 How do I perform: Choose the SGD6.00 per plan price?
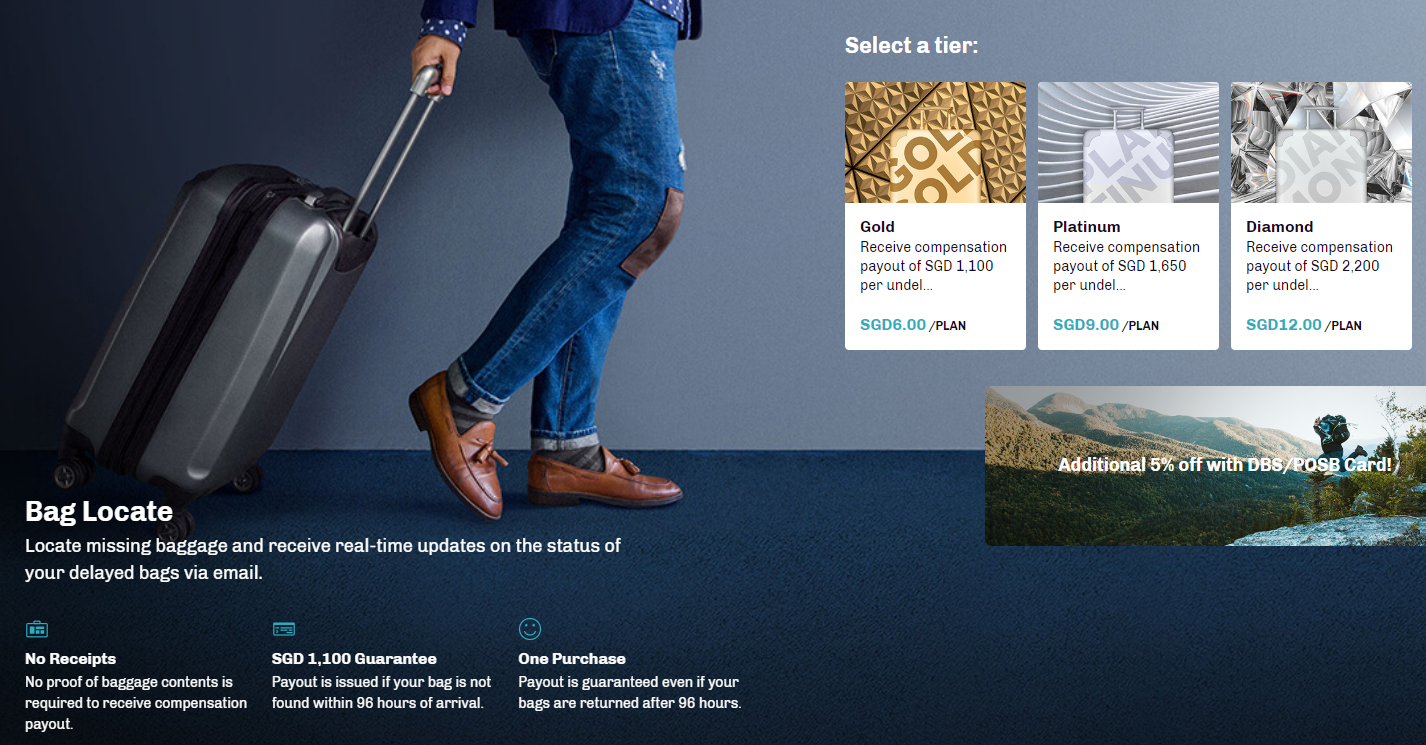coord(913,325)
